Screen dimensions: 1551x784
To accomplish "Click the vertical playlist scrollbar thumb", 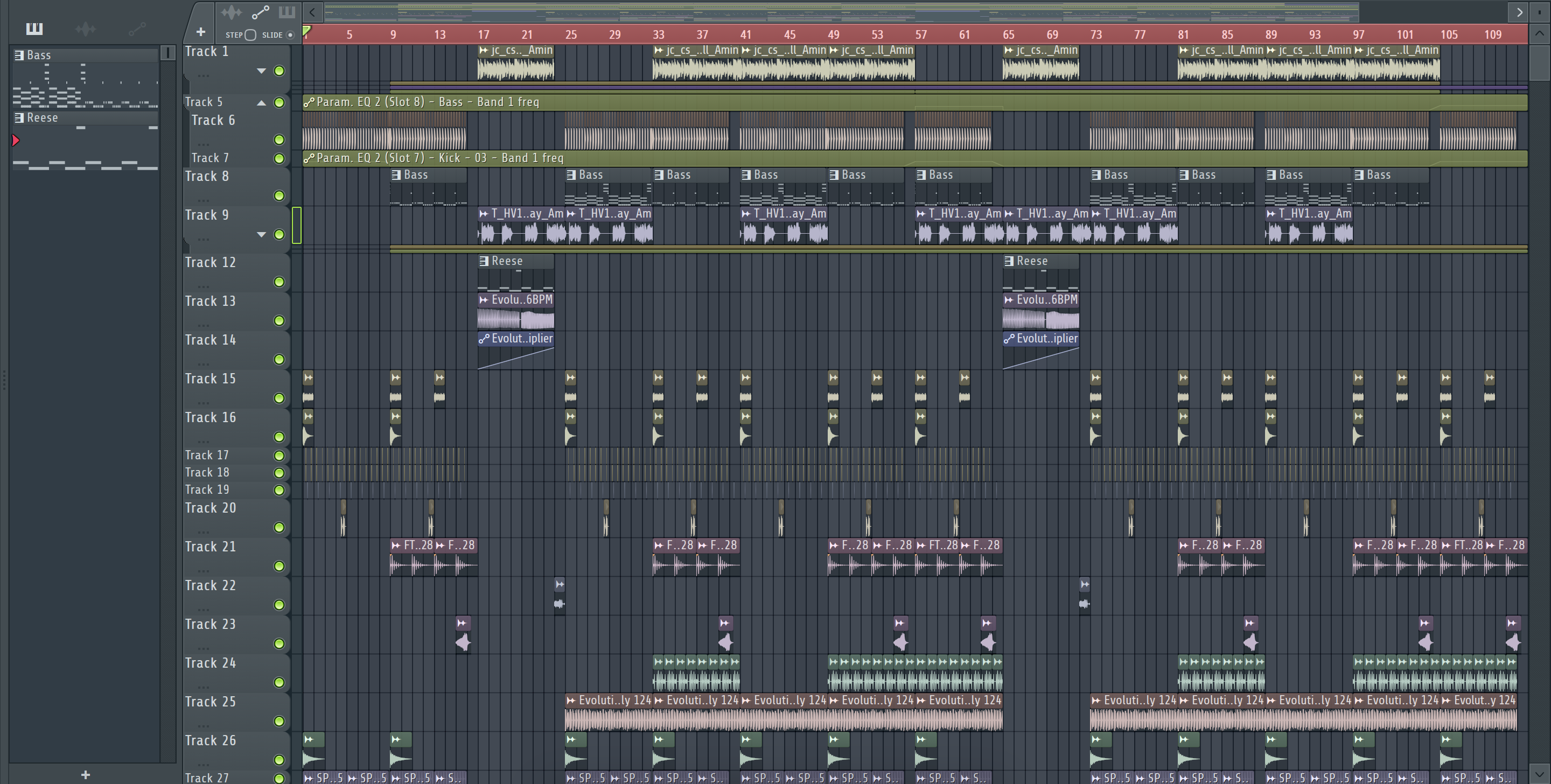I will click(x=1540, y=62).
